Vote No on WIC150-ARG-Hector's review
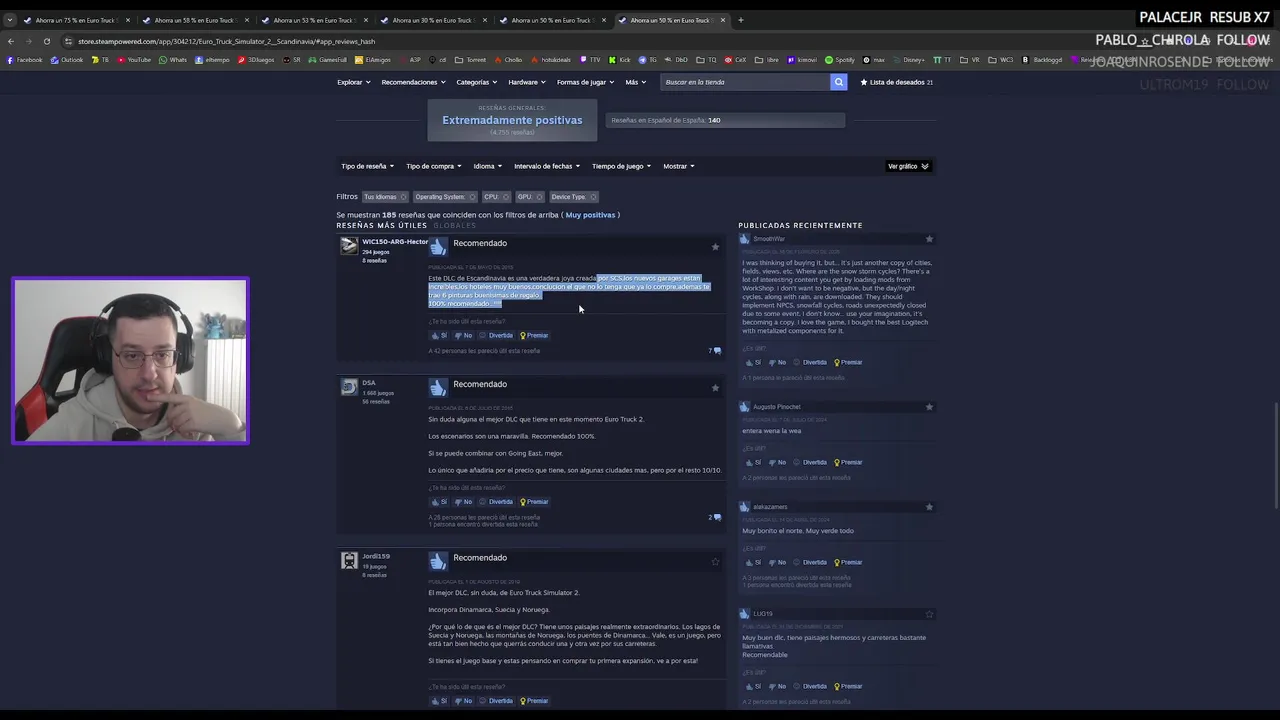1280x720 pixels. pyautogui.click(x=462, y=336)
